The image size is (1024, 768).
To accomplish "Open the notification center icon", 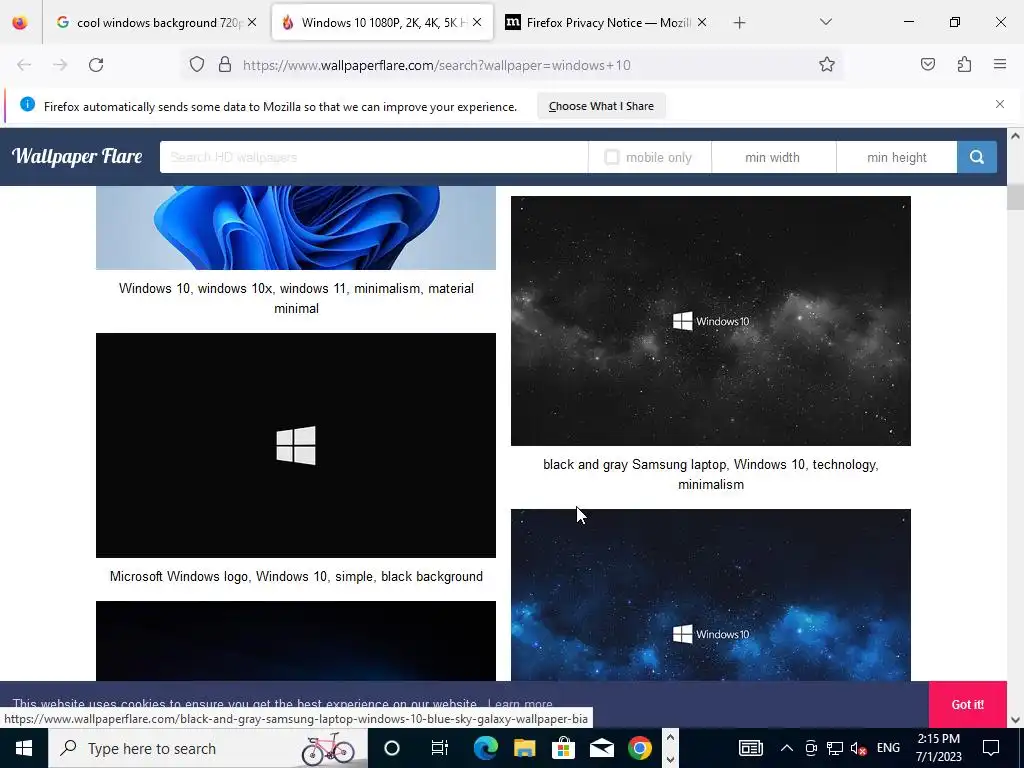I will (991, 748).
